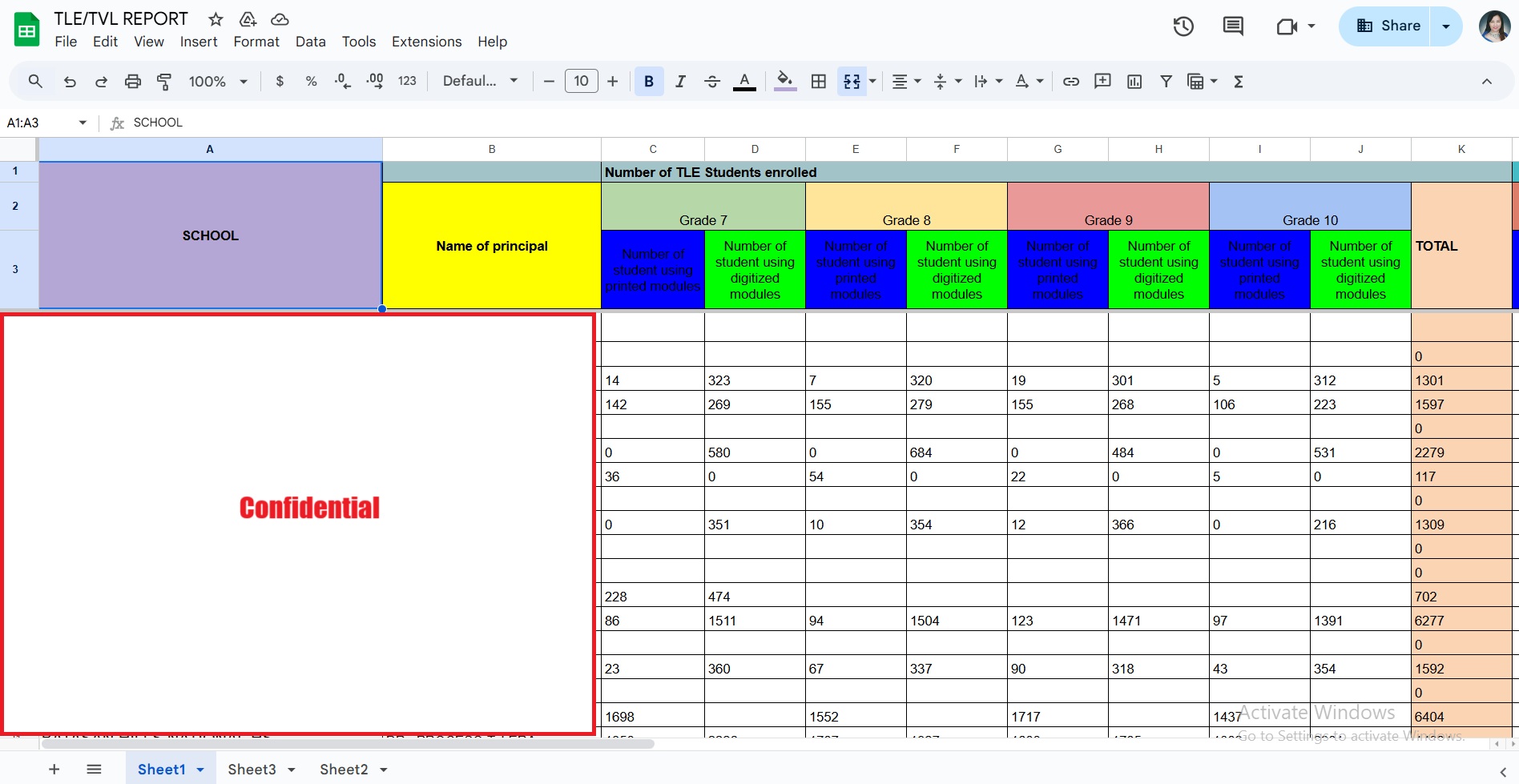Click the Share button

(x=1385, y=26)
